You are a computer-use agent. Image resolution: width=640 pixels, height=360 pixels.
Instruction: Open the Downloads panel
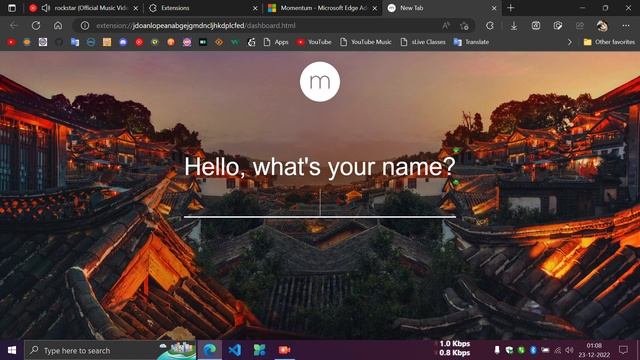pyautogui.click(x=514, y=25)
